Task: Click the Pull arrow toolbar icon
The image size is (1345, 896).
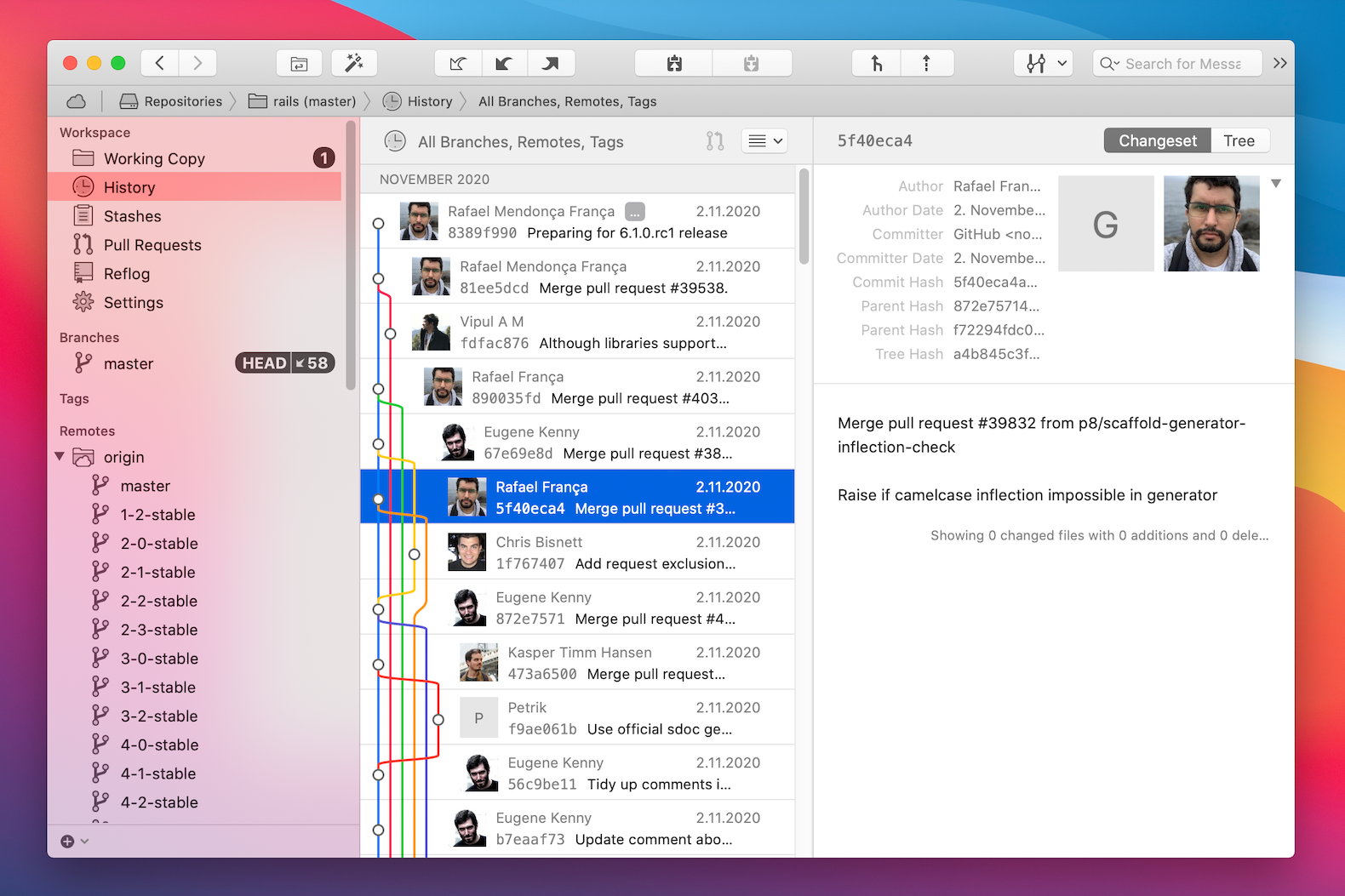Action: 504,64
